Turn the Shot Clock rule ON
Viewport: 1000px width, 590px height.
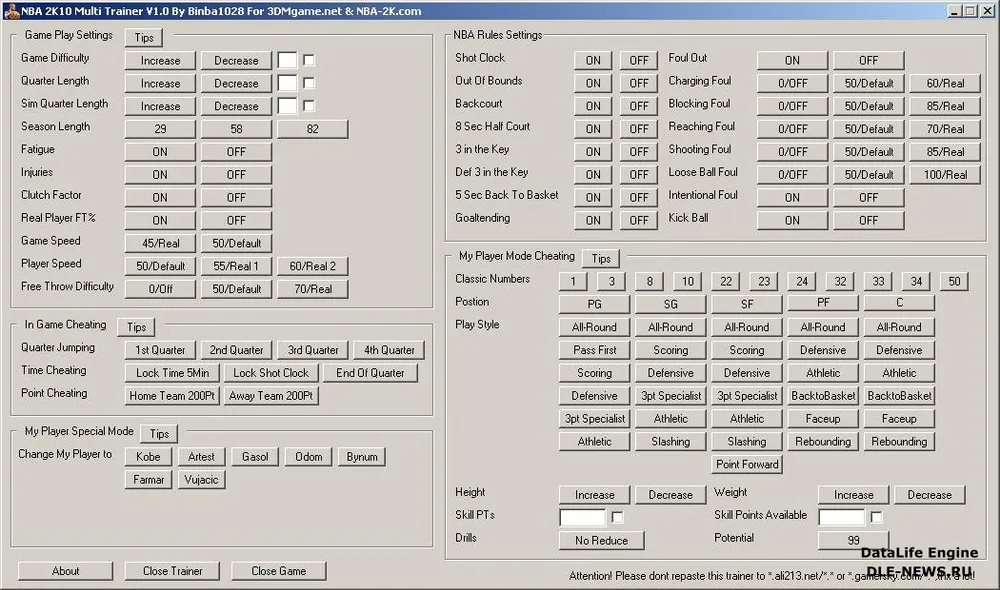tap(593, 60)
